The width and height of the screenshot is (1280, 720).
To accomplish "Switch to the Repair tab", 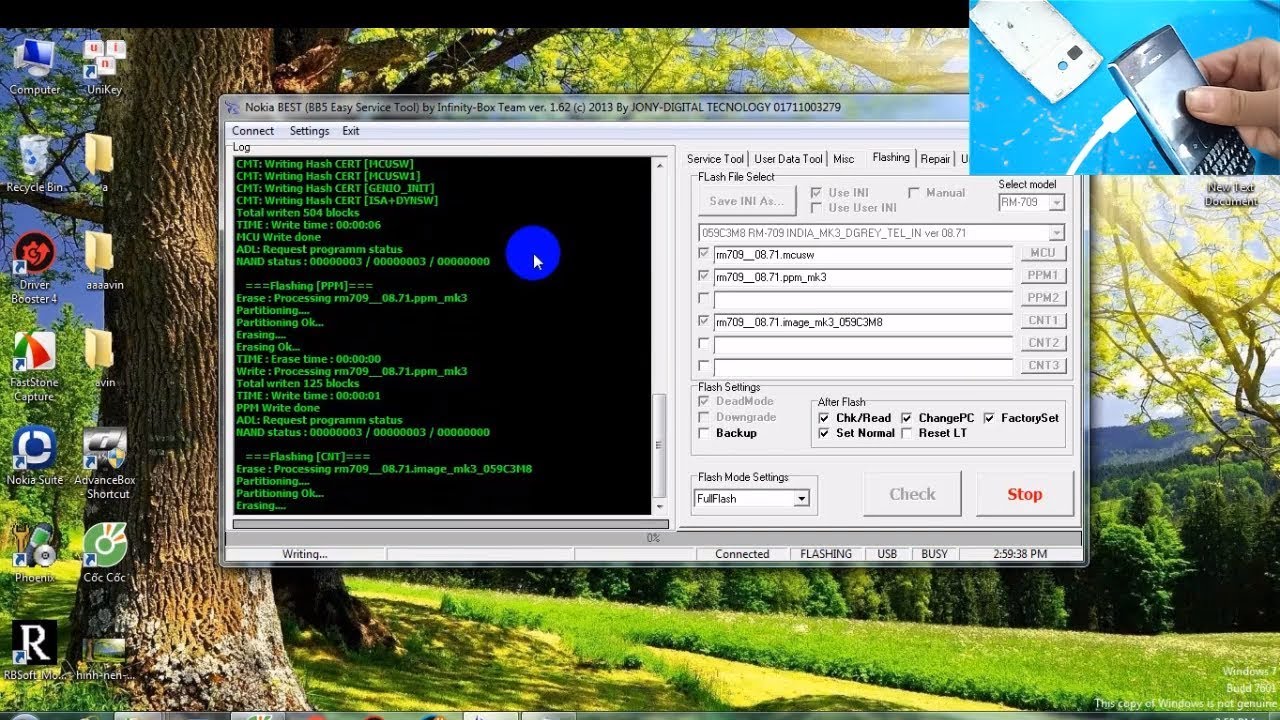I will pyautogui.click(x=936, y=159).
